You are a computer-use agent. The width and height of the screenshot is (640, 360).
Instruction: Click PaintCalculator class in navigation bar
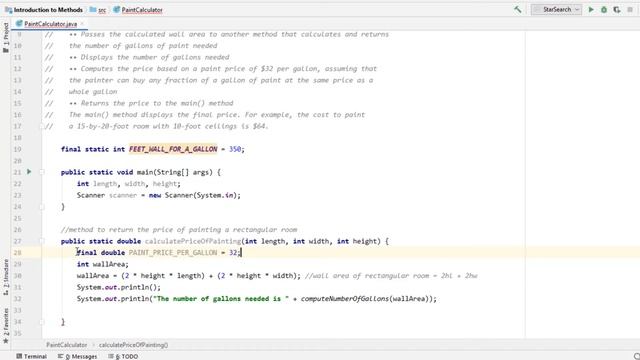pyautogui.click(x=142, y=10)
